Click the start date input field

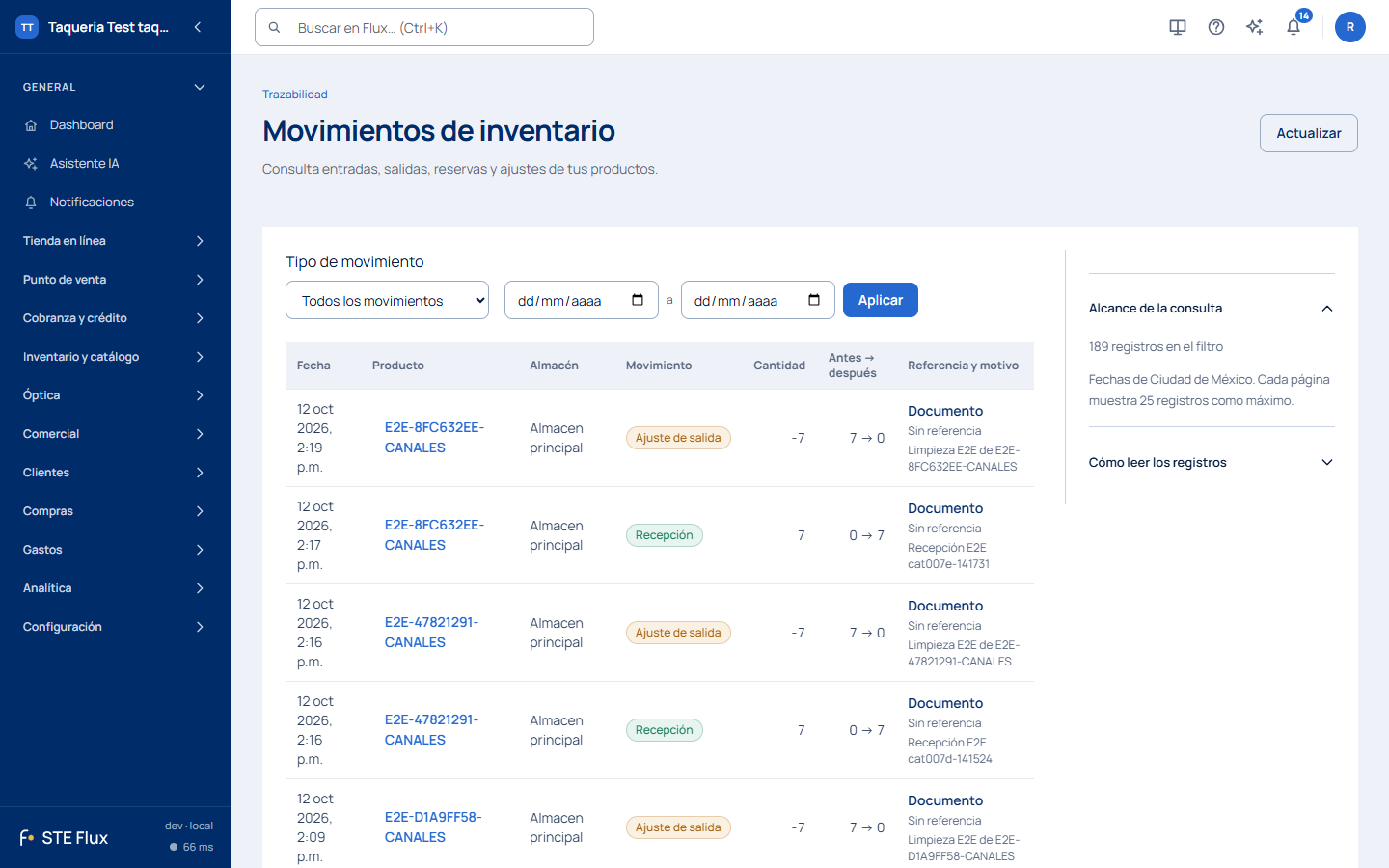click(582, 300)
